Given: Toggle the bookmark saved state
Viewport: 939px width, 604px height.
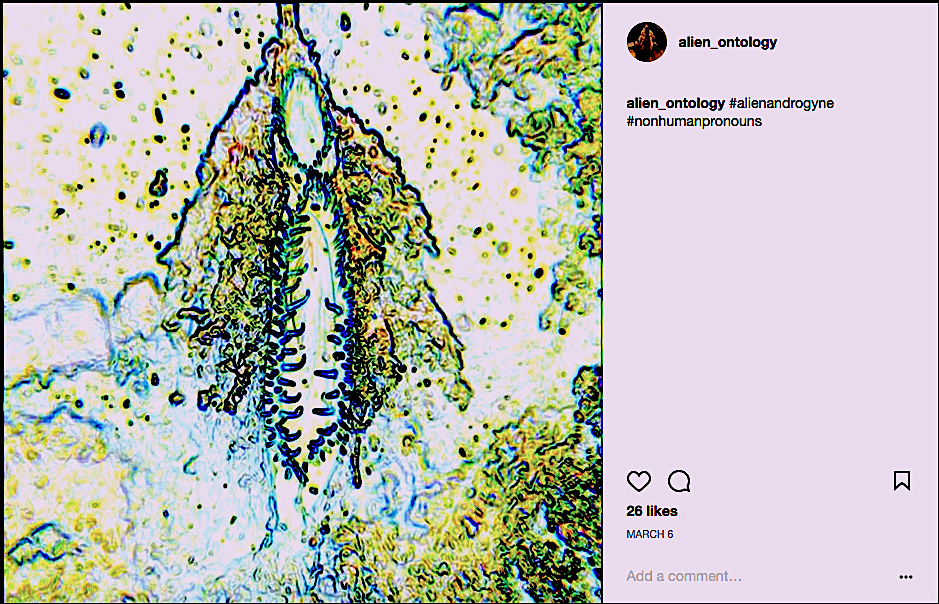Looking at the screenshot, I should point(902,481).
